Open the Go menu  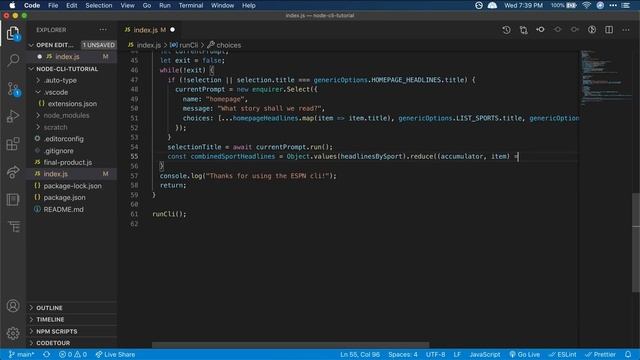click(147, 5)
